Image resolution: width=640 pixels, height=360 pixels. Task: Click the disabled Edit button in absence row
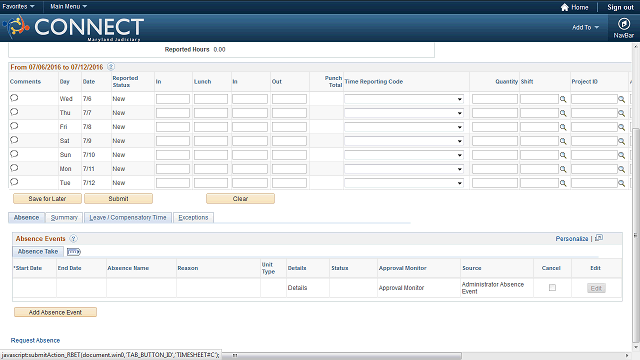596,288
